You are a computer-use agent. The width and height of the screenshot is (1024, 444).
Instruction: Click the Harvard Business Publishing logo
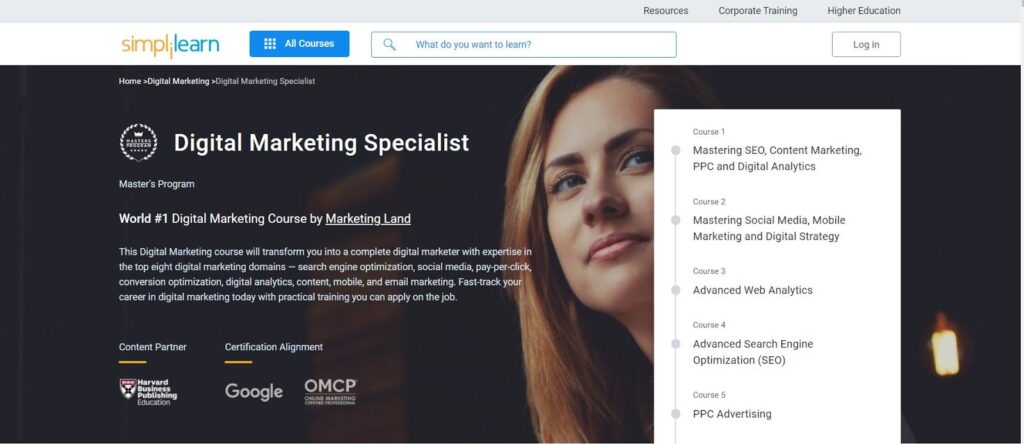148,392
